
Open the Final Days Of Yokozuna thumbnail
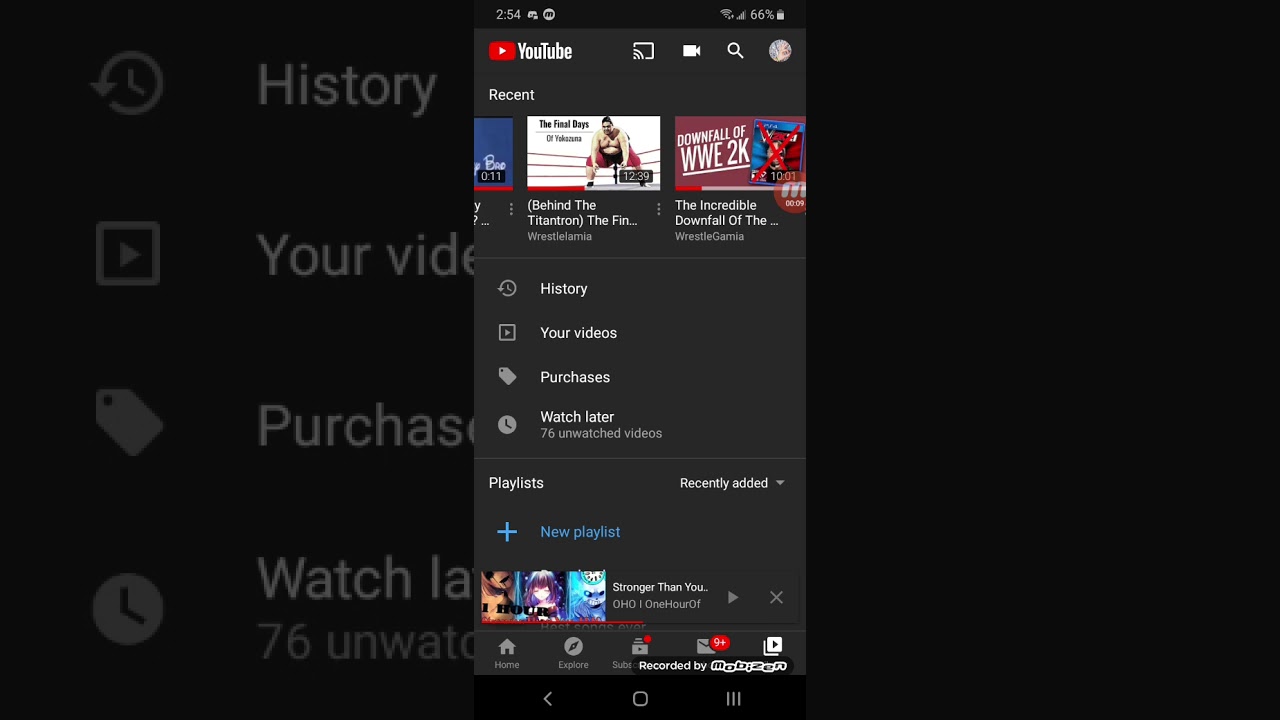click(593, 153)
